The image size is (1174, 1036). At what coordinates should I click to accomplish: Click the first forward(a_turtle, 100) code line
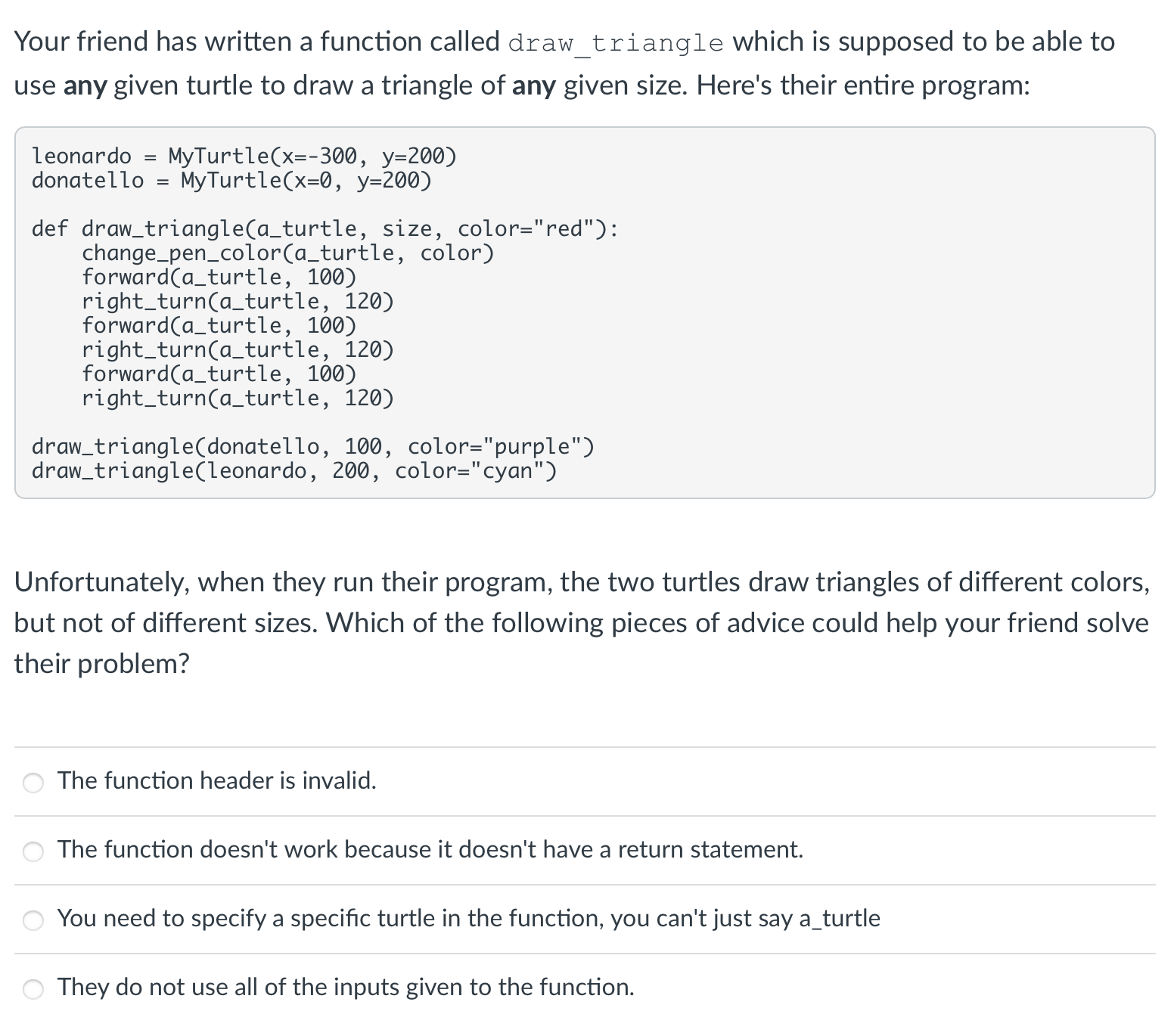click(x=219, y=277)
